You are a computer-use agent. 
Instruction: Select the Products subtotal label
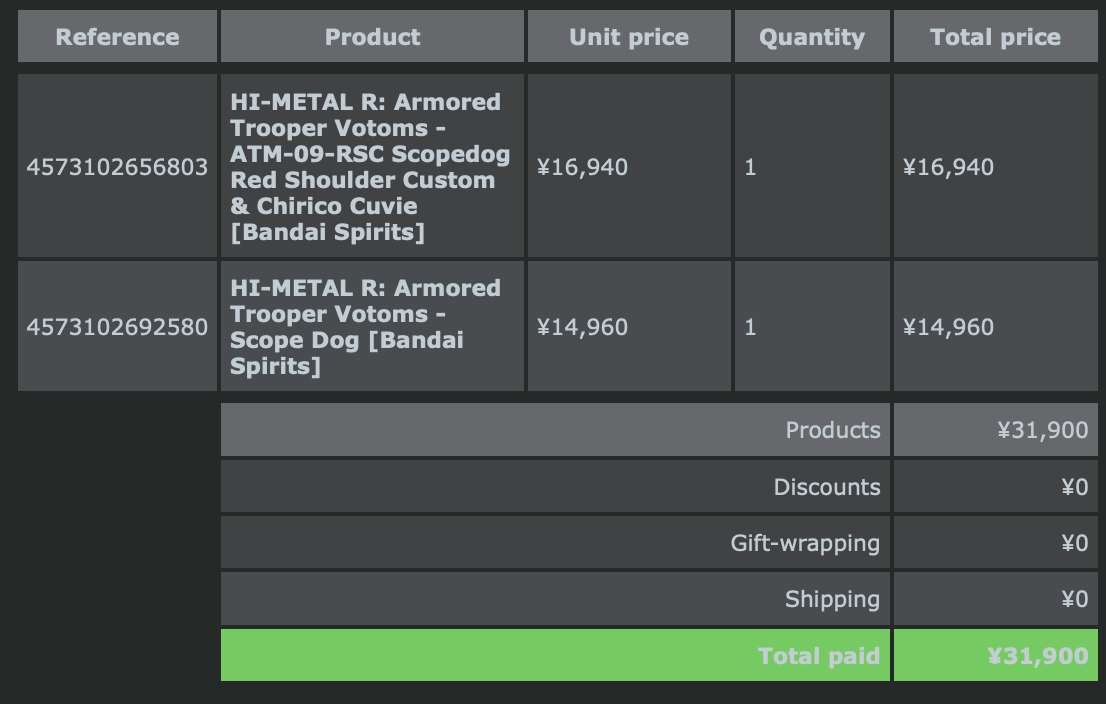832,430
